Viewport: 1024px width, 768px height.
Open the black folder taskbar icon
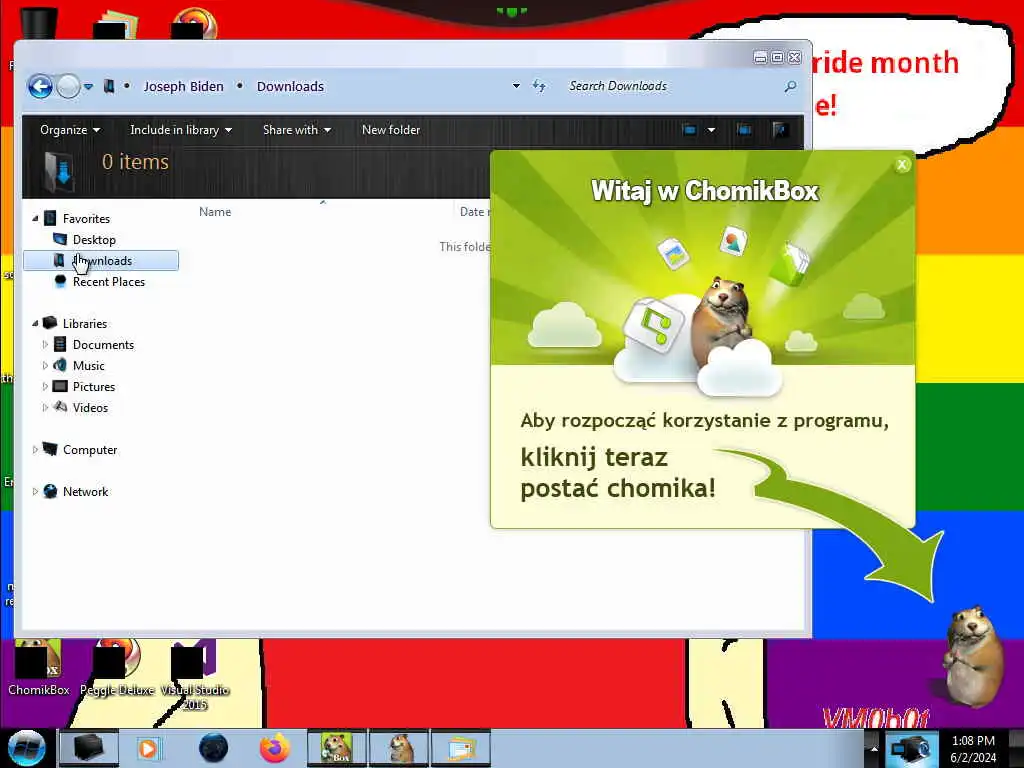pyautogui.click(x=89, y=748)
